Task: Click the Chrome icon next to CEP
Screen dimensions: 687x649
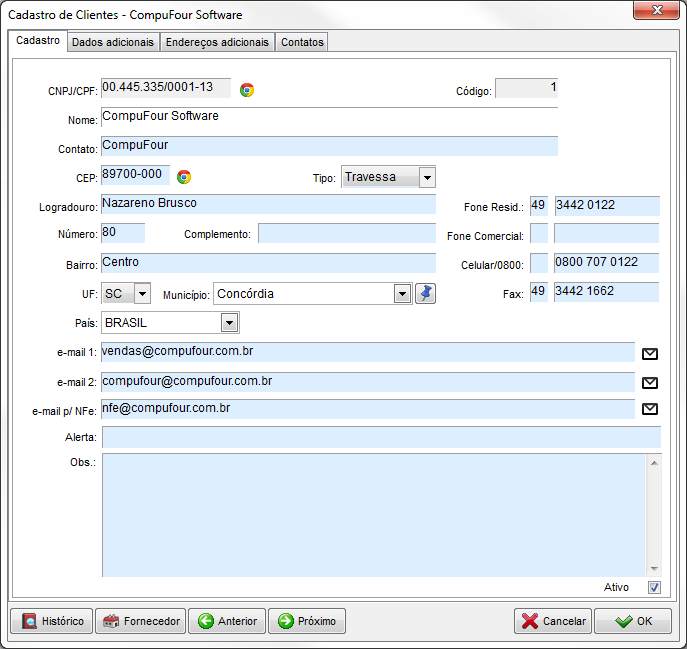Action: click(184, 177)
